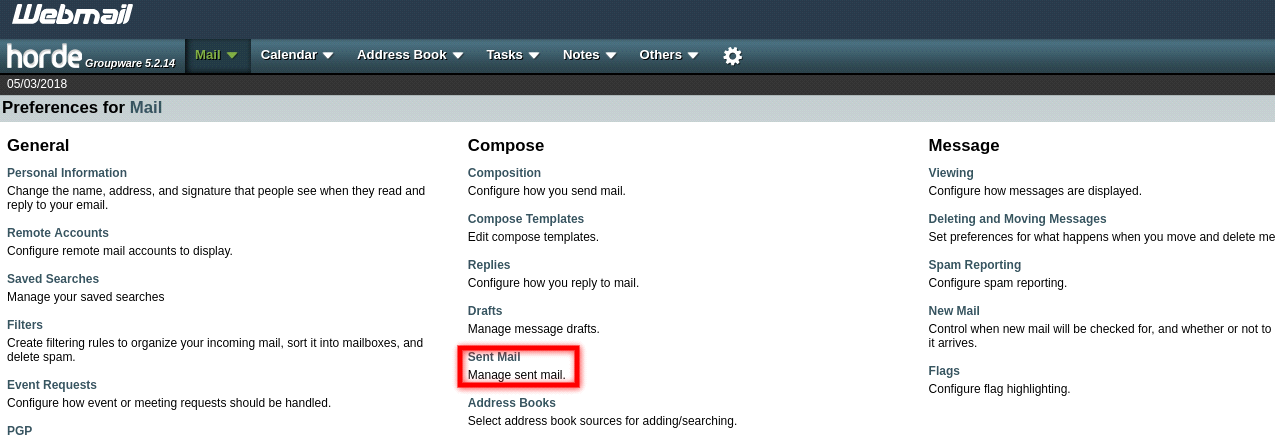
Task: Click the Viewing preferences link
Action: coord(951,173)
